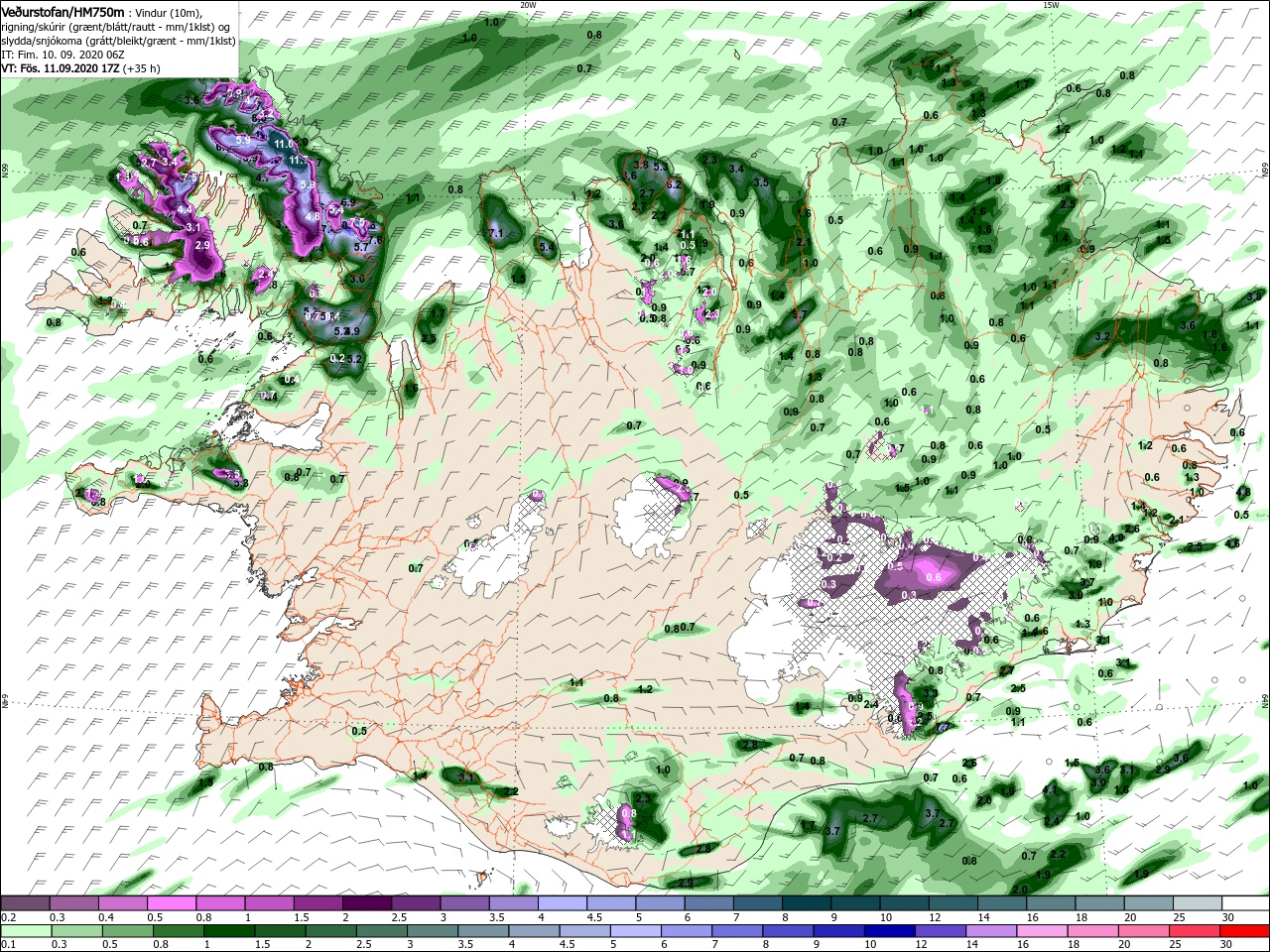Select the pale green 0.1 rain legend swatch

tap(27, 931)
